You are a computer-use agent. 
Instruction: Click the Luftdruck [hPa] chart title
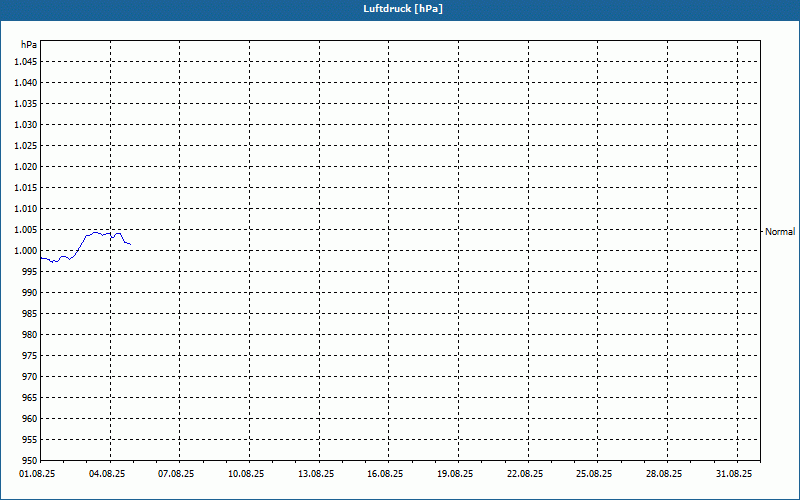click(x=403, y=9)
